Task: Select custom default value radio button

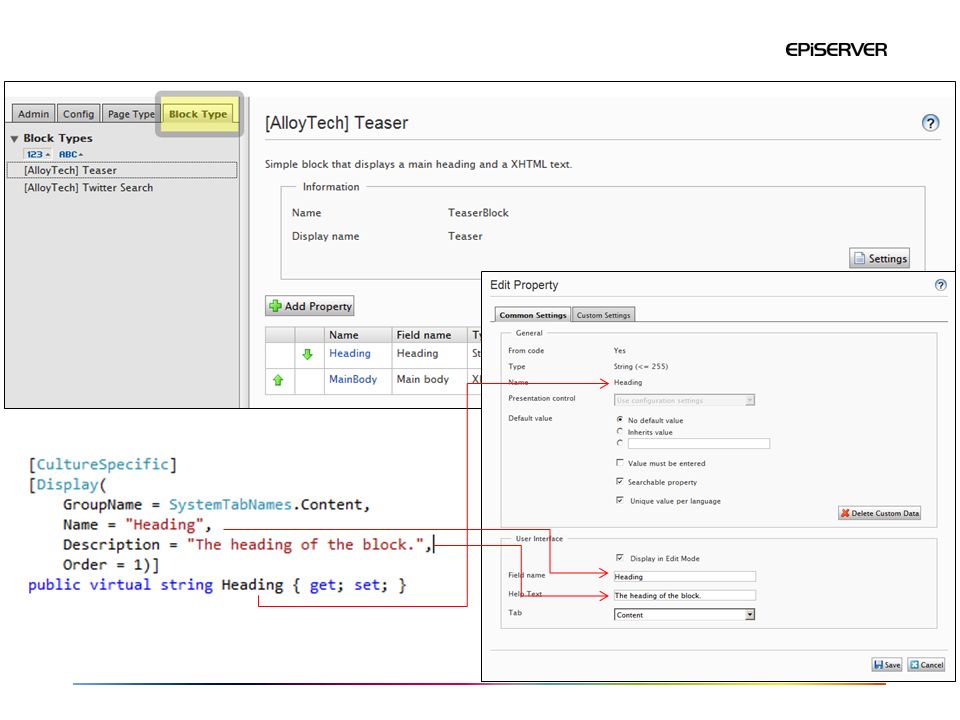Action: [620, 443]
